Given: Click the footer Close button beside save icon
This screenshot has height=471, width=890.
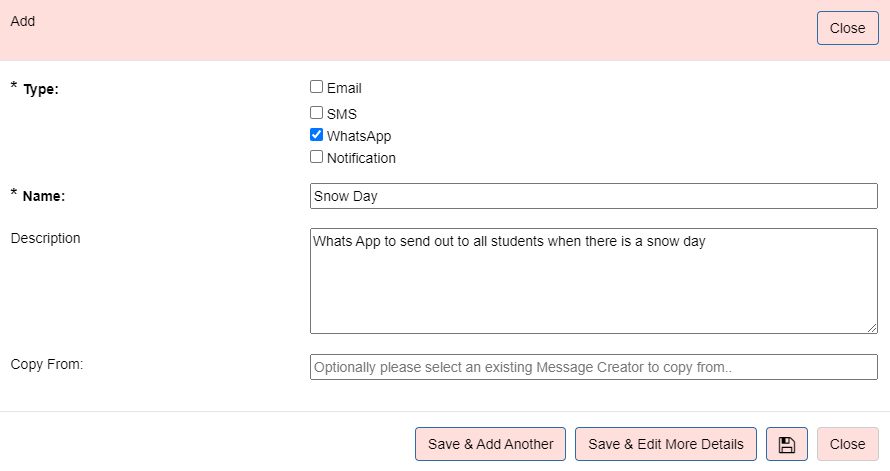Looking at the screenshot, I should (847, 444).
